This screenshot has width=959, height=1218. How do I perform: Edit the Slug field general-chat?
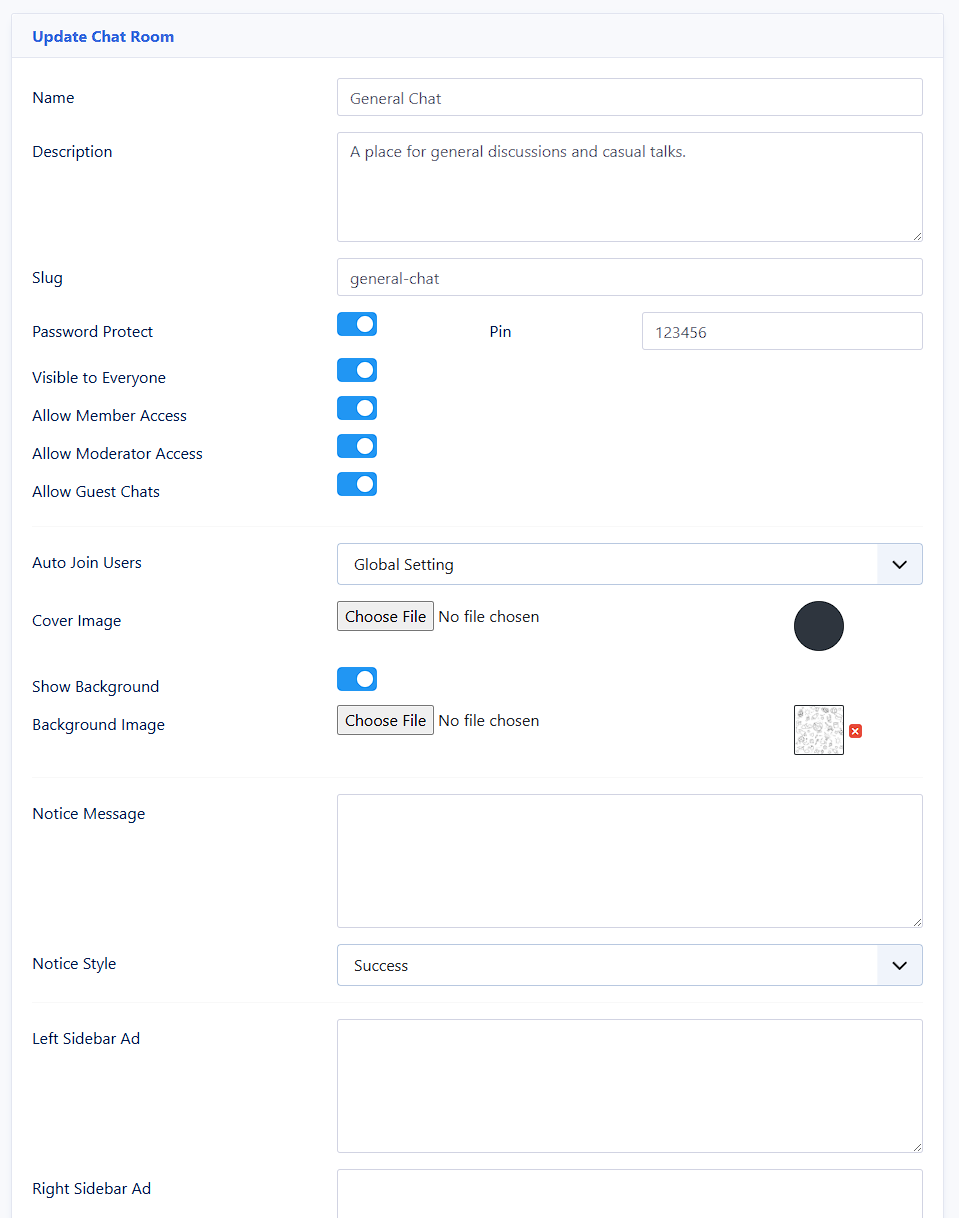pos(630,277)
